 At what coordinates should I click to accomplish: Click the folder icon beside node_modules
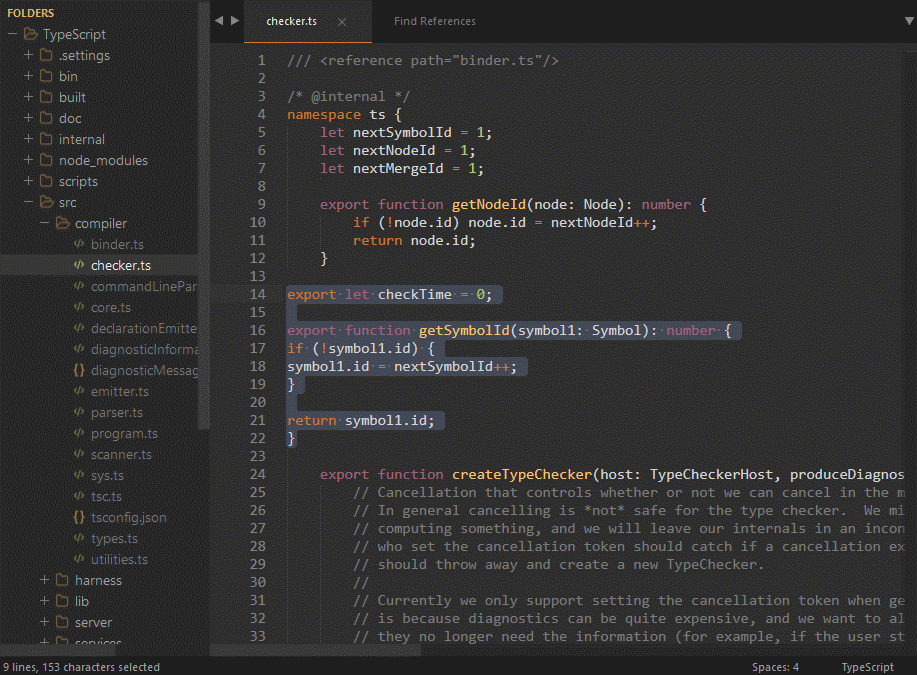tap(46, 160)
